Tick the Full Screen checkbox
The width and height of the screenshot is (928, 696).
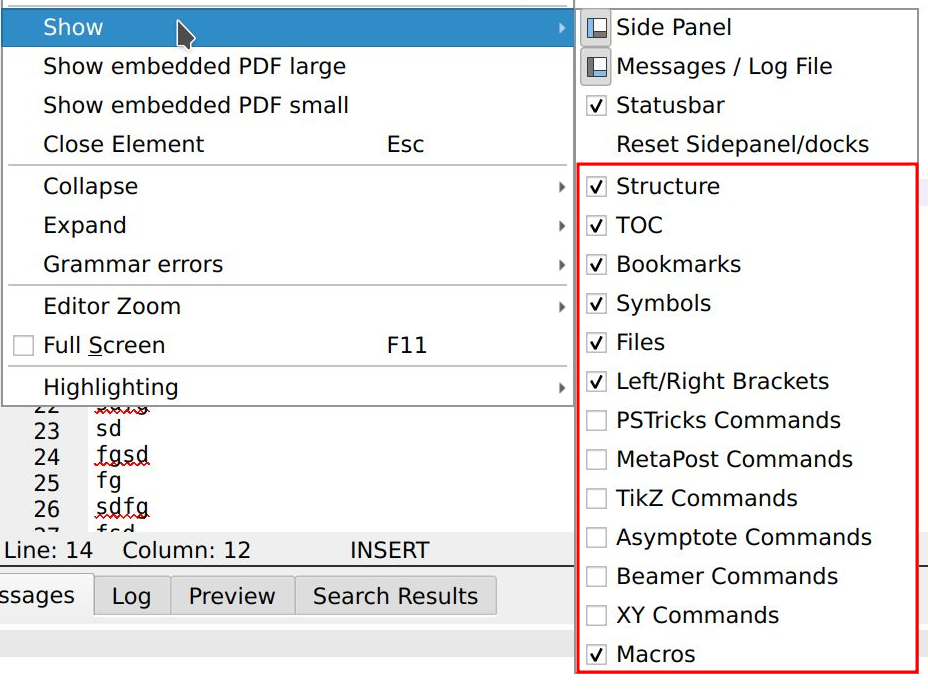[23, 346]
